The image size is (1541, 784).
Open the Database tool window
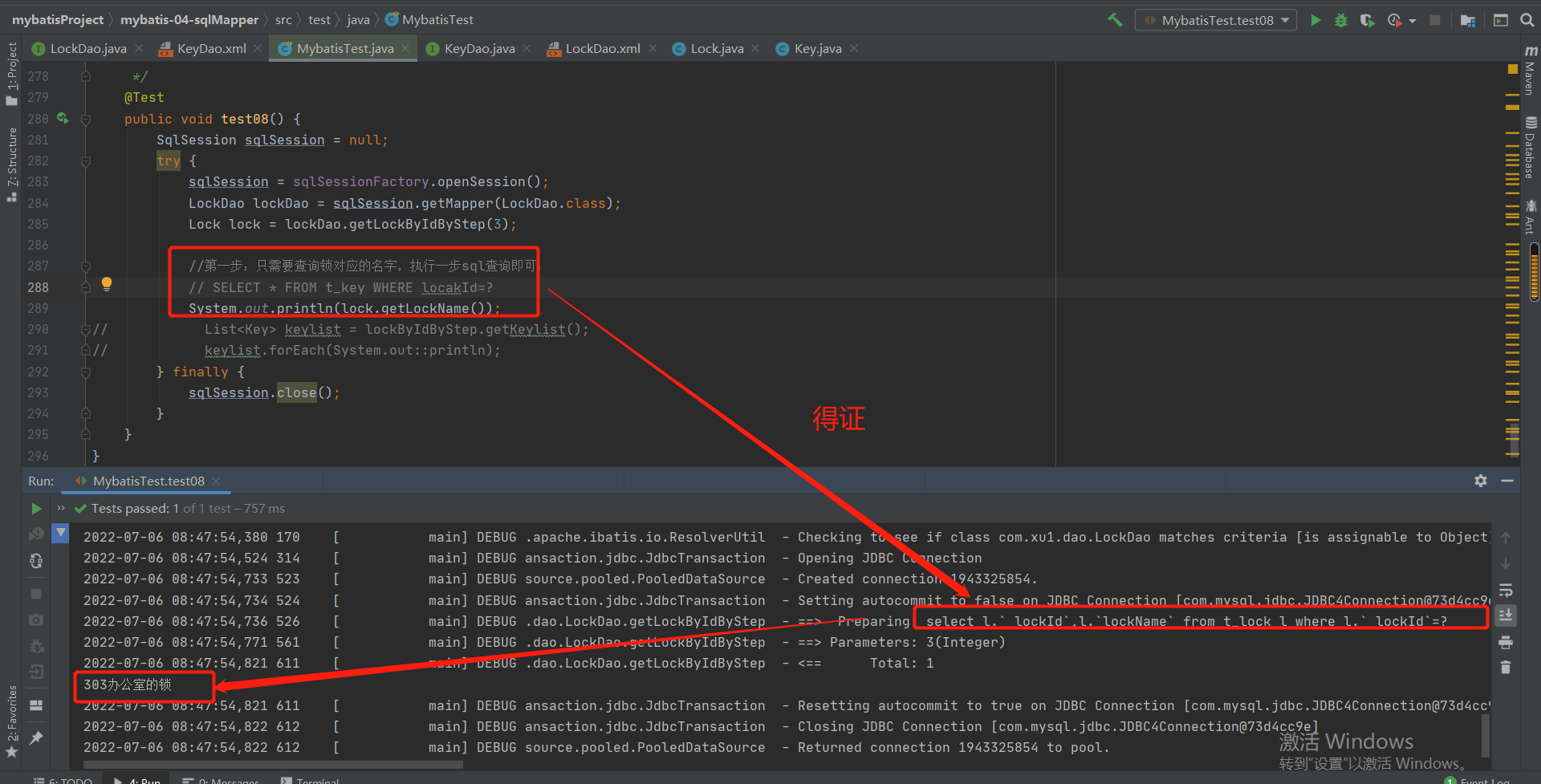1531,148
